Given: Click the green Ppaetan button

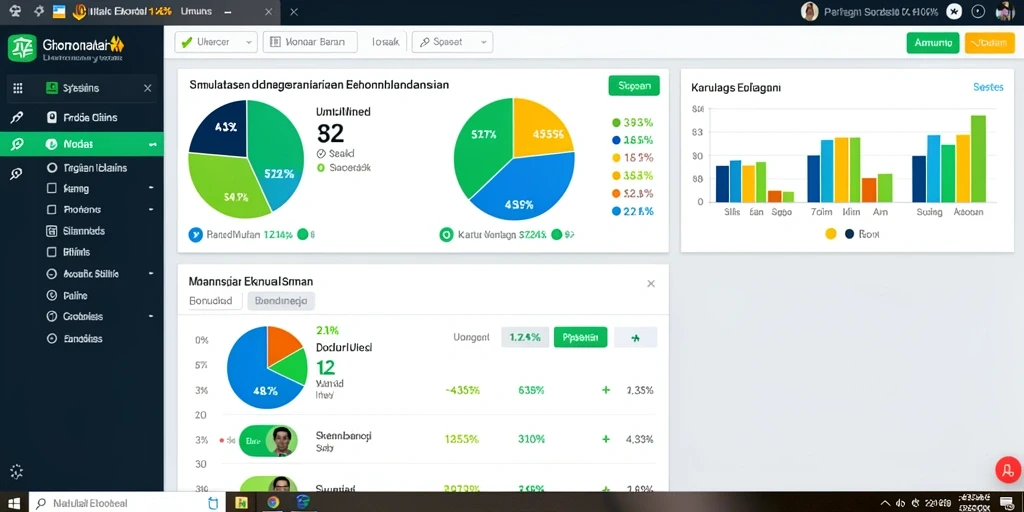Looking at the screenshot, I should pos(581,338).
